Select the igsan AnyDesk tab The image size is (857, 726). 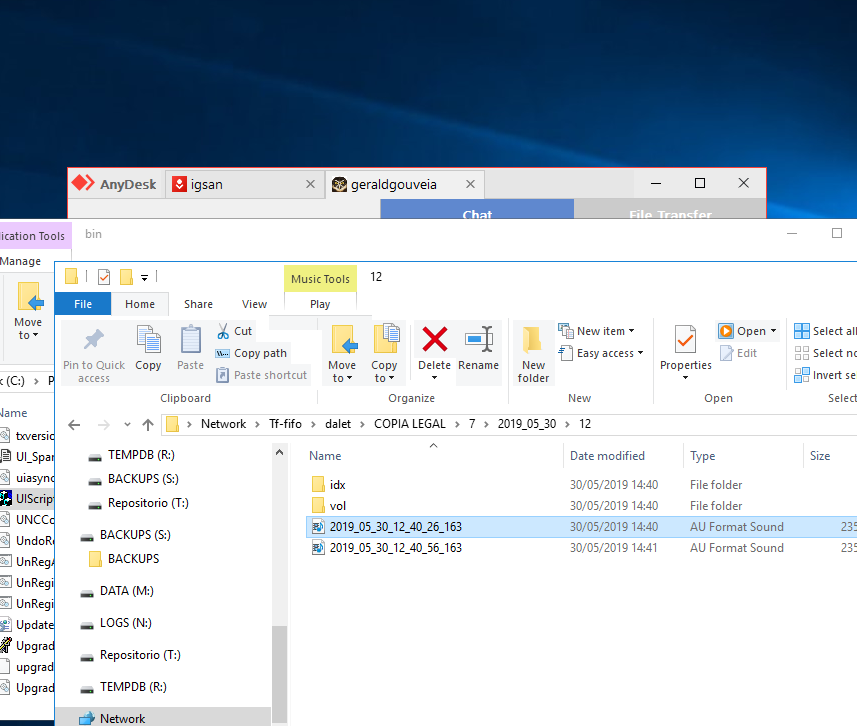244,184
